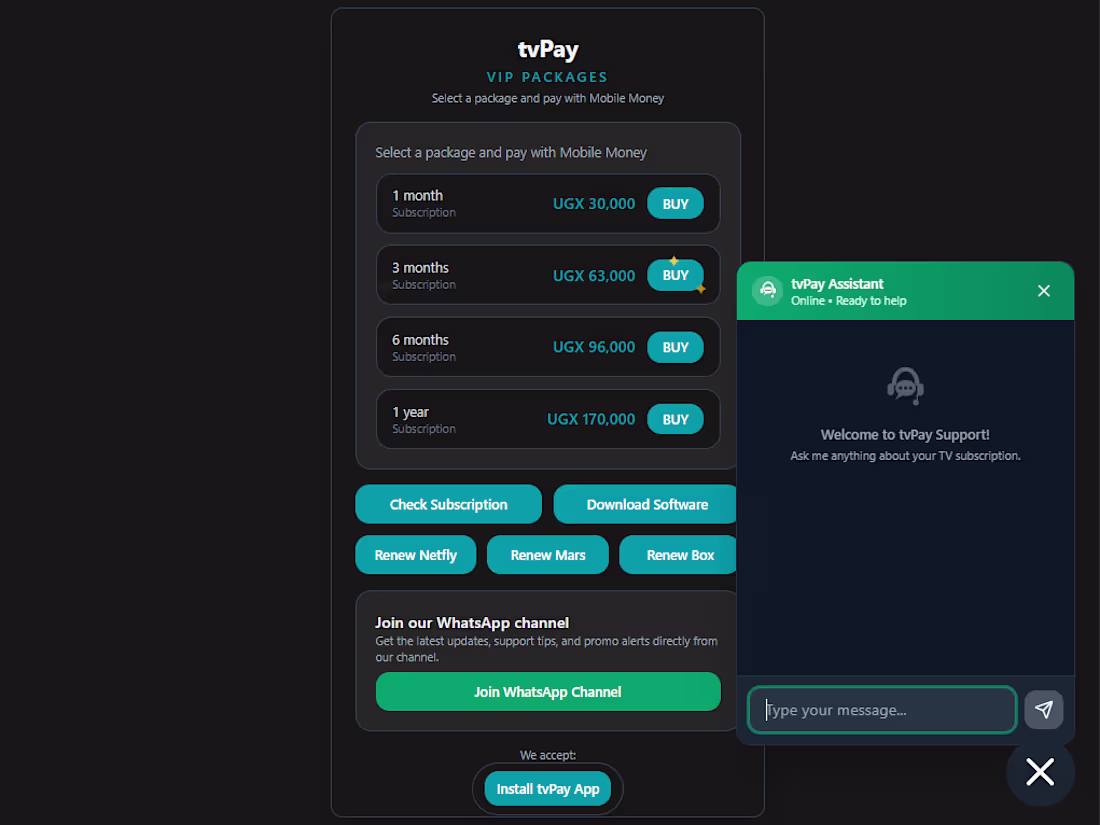Screen dimensions: 1100x825
Task: Buy the 1 month subscription
Action: tap(675, 203)
